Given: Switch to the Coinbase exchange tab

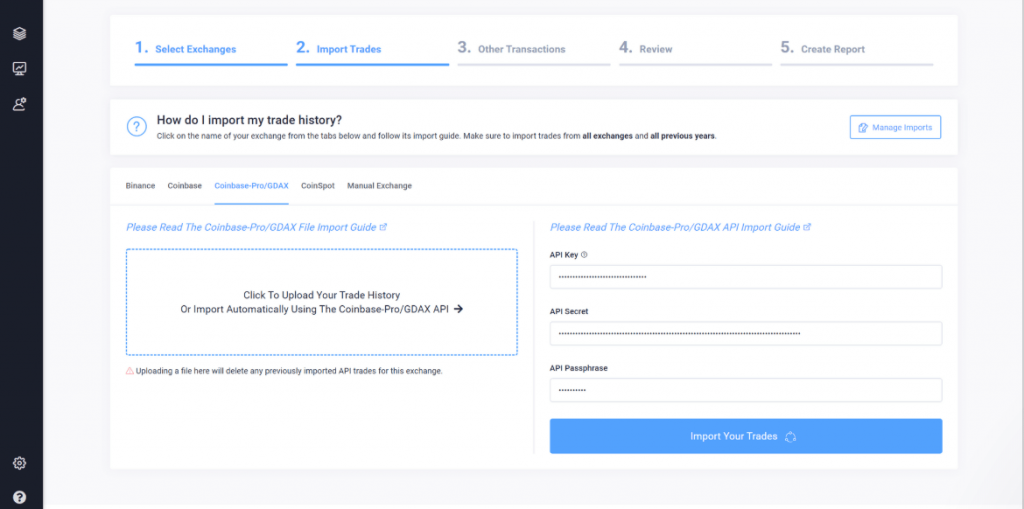Looking at the screenshot, I should coord(185,186).
